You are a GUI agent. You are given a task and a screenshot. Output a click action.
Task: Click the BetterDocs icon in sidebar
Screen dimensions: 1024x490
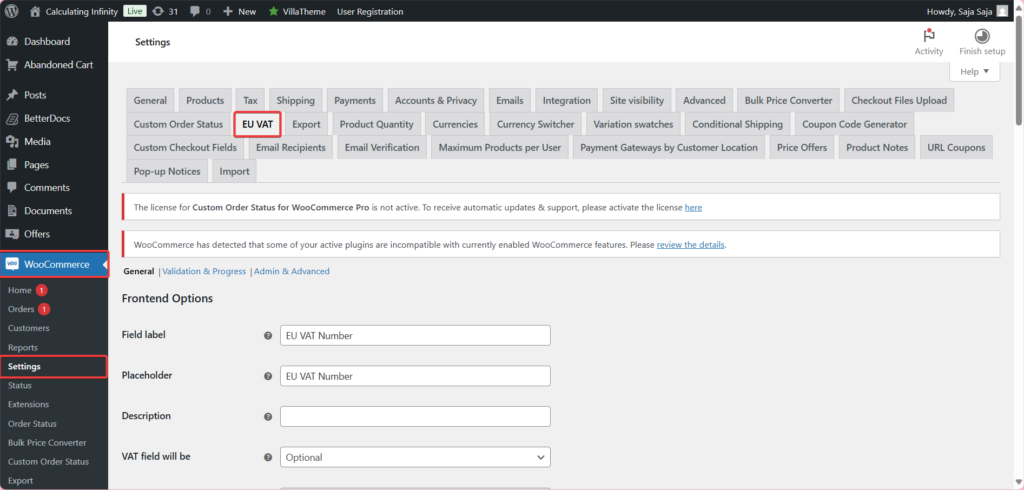tap(12, 118)
